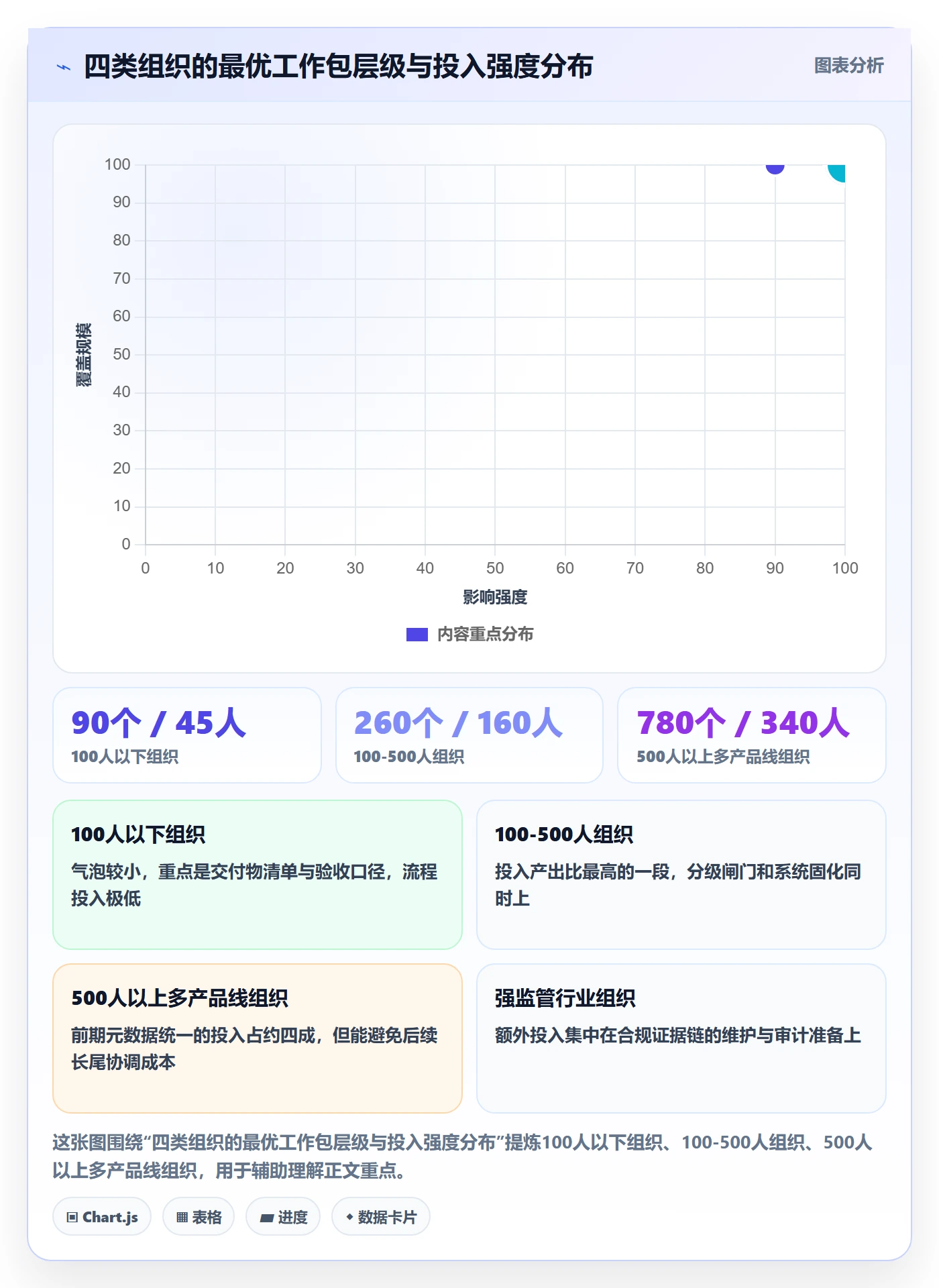The image size is (939, 1288).
Task: Click the summary paragraph starting 这张图围绕
Action: click(462, 1157)
